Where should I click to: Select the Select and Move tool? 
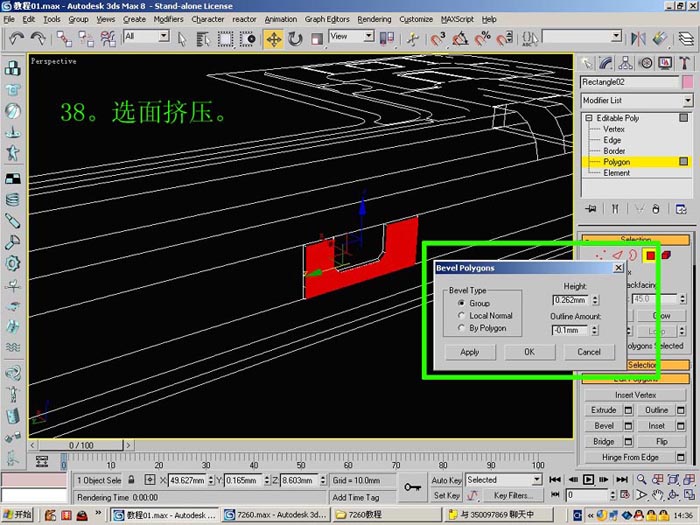tap(274, 39)
